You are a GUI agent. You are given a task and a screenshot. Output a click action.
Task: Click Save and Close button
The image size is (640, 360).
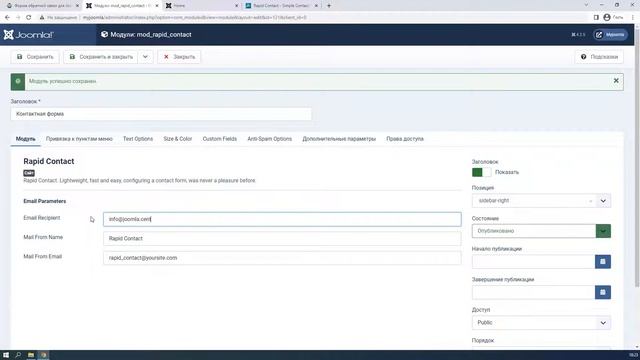point(101,57)
